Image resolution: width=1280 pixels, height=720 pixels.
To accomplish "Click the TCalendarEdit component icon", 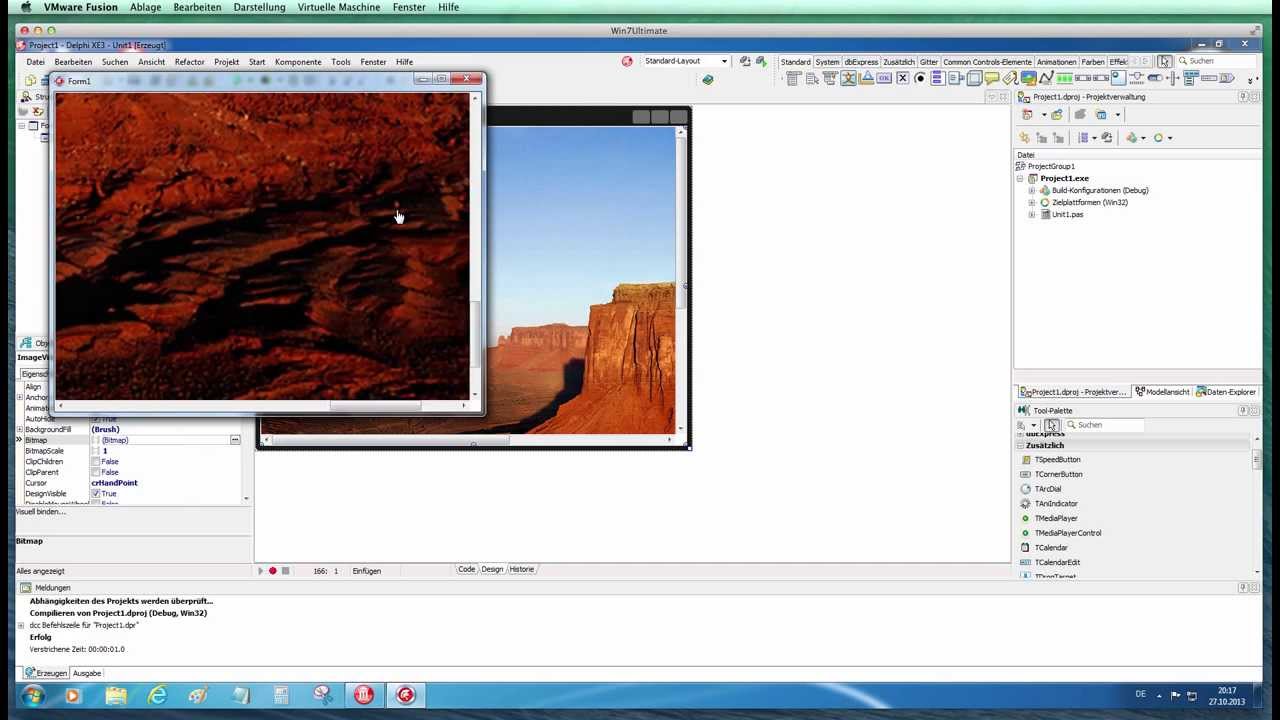I will point(1025,562).
